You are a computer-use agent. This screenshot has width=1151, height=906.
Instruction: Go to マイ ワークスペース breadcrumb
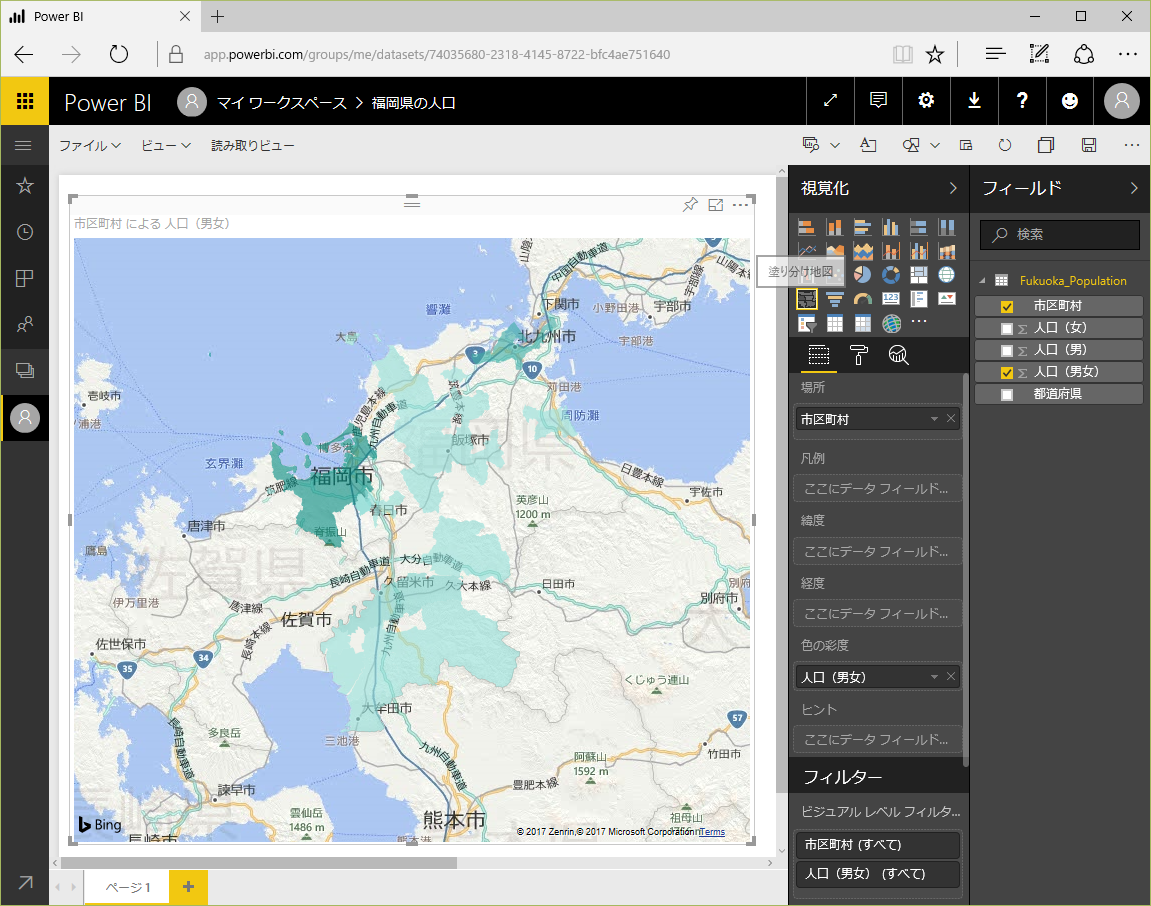[x=282, y=103]
